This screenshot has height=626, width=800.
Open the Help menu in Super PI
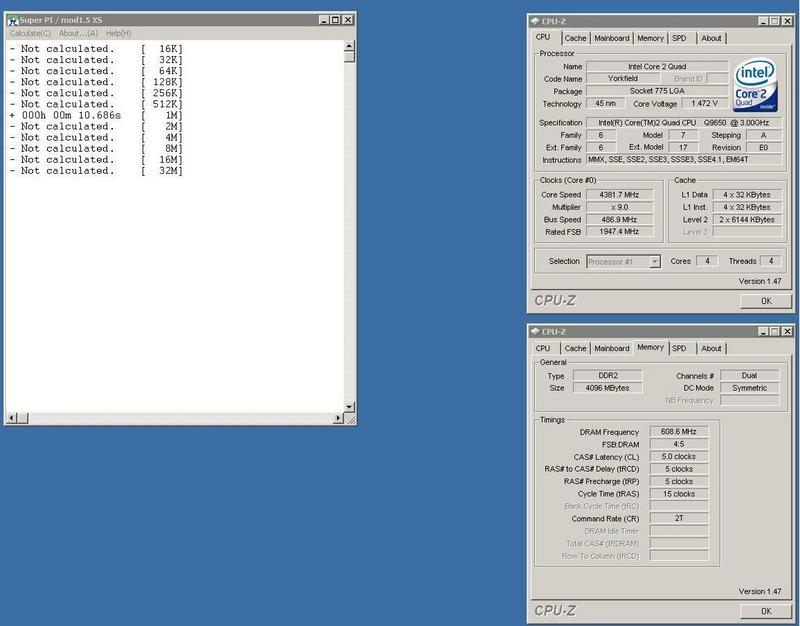[118, 33]
